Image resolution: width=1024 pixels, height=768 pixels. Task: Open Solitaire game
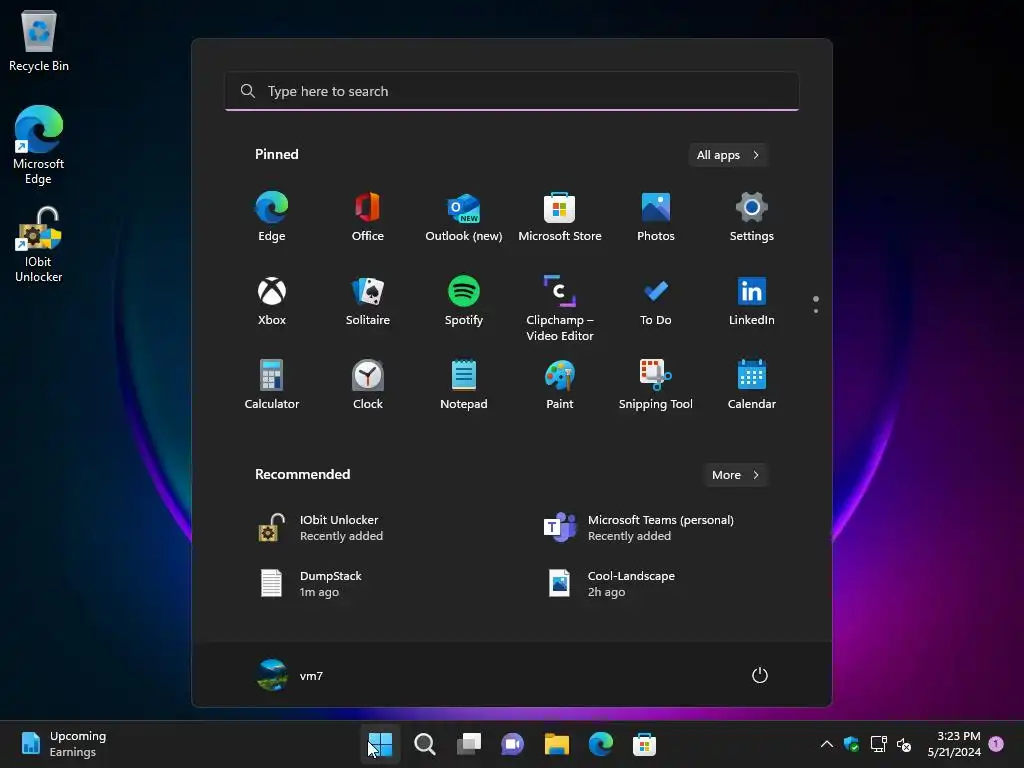pos(368,301)
